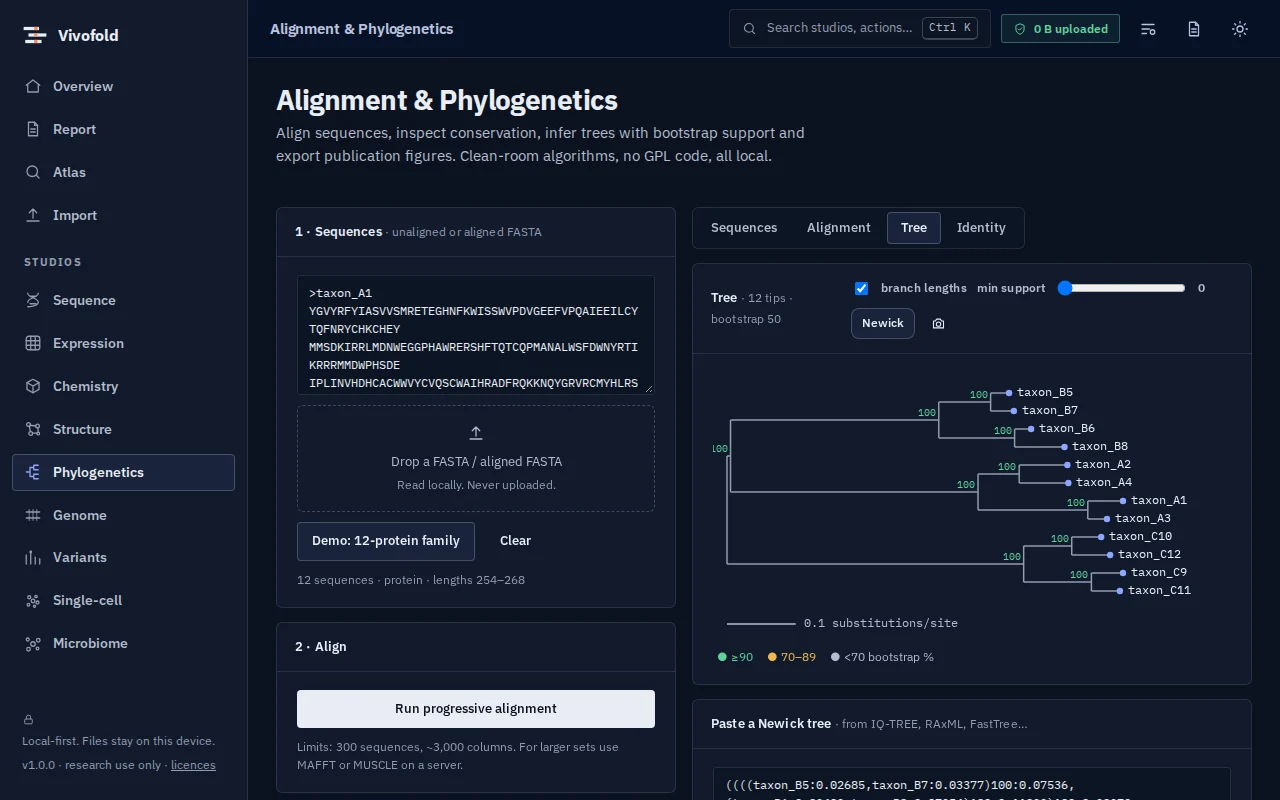Uncheck the branch lengths checkbox
Screen dimensions: 1280x800
click(x=861, y=288)
